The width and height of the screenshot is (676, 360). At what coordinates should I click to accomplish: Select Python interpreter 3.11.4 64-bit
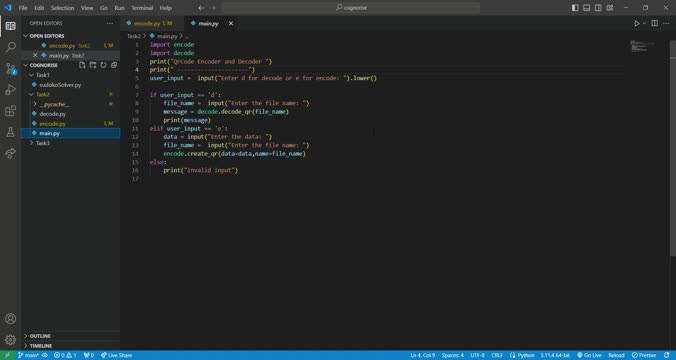pos(555,355)
